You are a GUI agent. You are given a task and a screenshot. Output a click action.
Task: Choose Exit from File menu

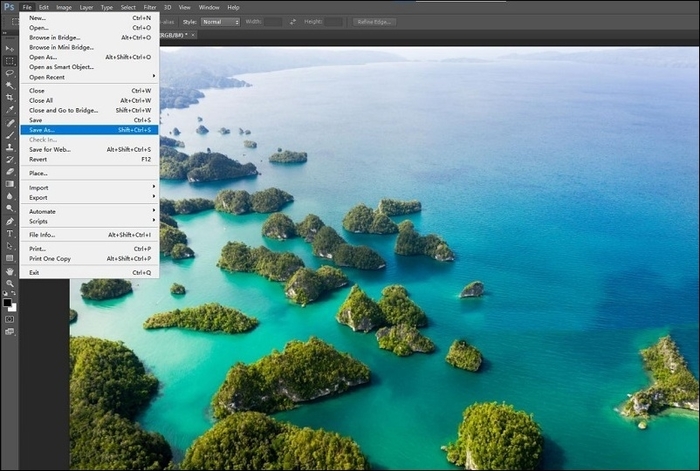[89, 272]
